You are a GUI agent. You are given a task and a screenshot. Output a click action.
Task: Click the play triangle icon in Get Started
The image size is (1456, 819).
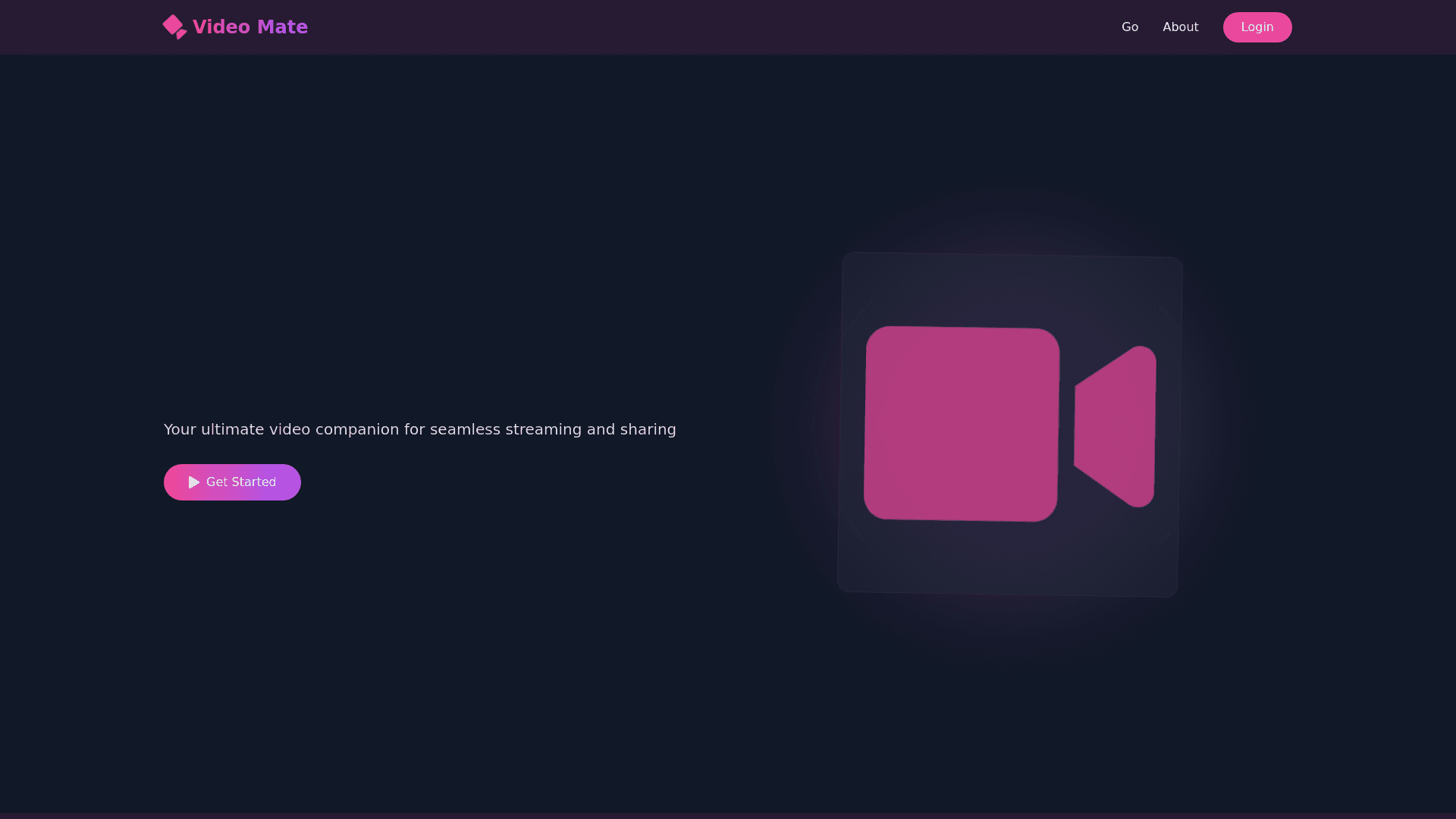pyautogui.click(x=194, y=482)
